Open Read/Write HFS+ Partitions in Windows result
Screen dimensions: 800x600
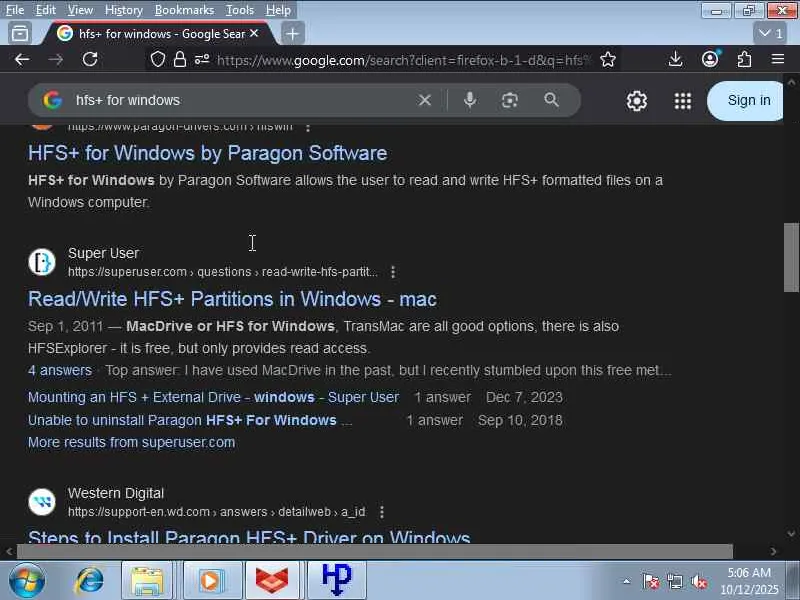232,299
